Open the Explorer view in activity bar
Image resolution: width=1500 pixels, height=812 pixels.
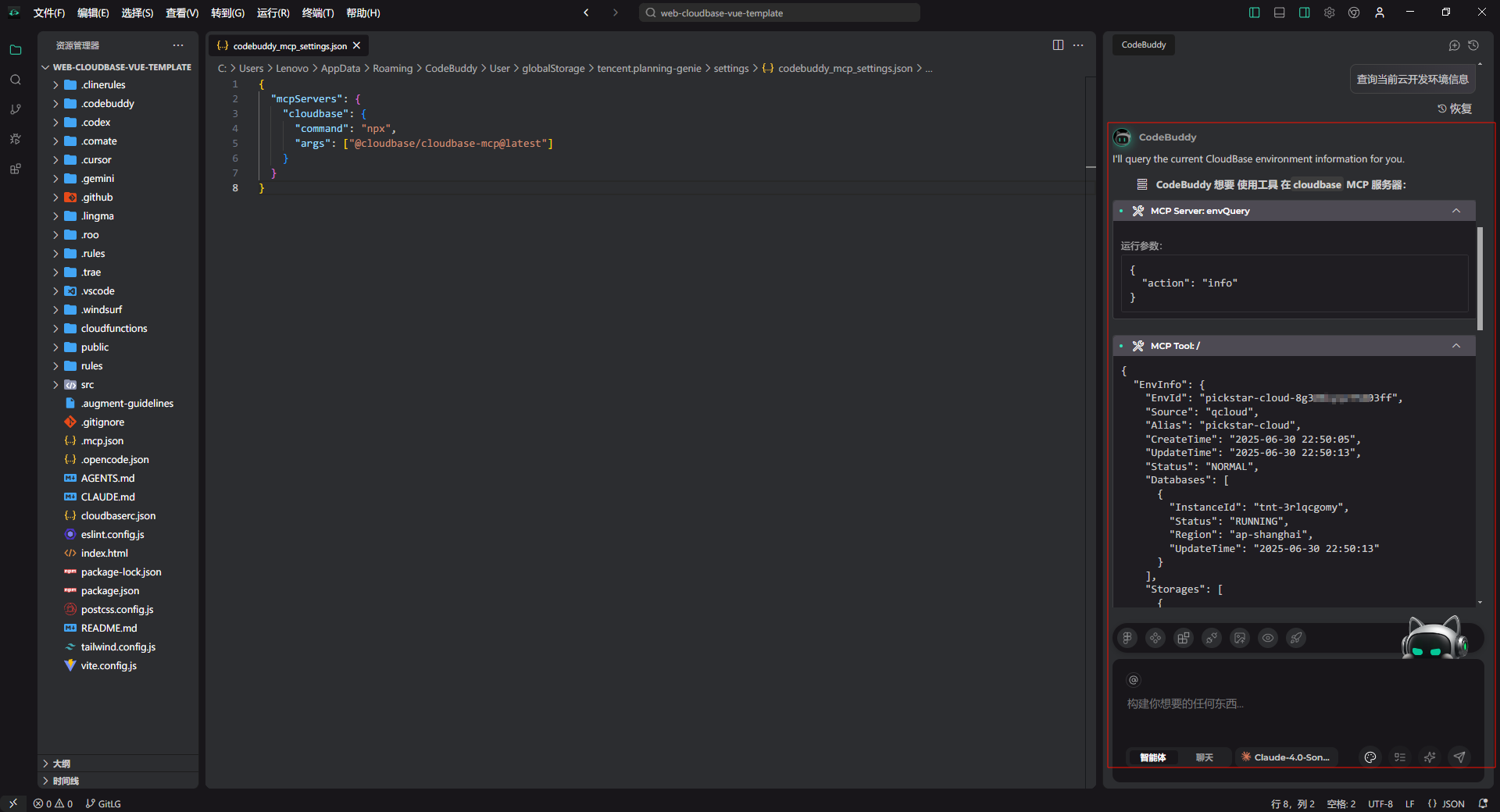point(16,50)
